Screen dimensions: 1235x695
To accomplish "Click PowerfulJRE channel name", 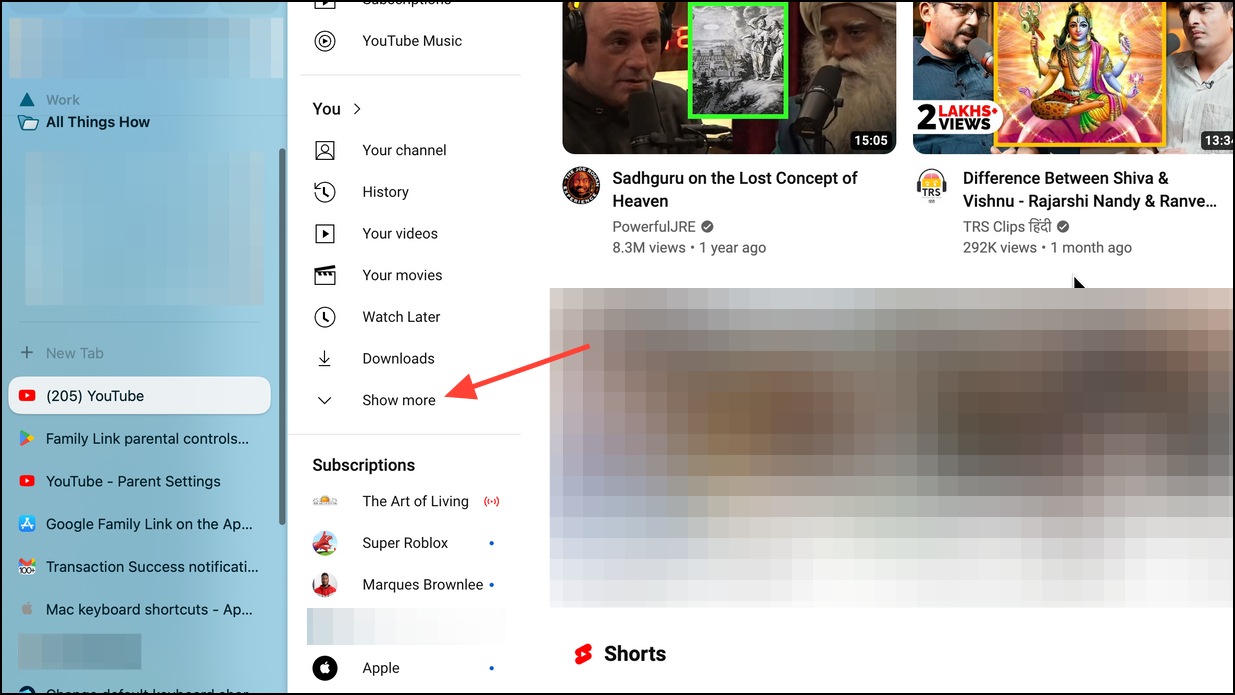I will (x=654, y=226).
